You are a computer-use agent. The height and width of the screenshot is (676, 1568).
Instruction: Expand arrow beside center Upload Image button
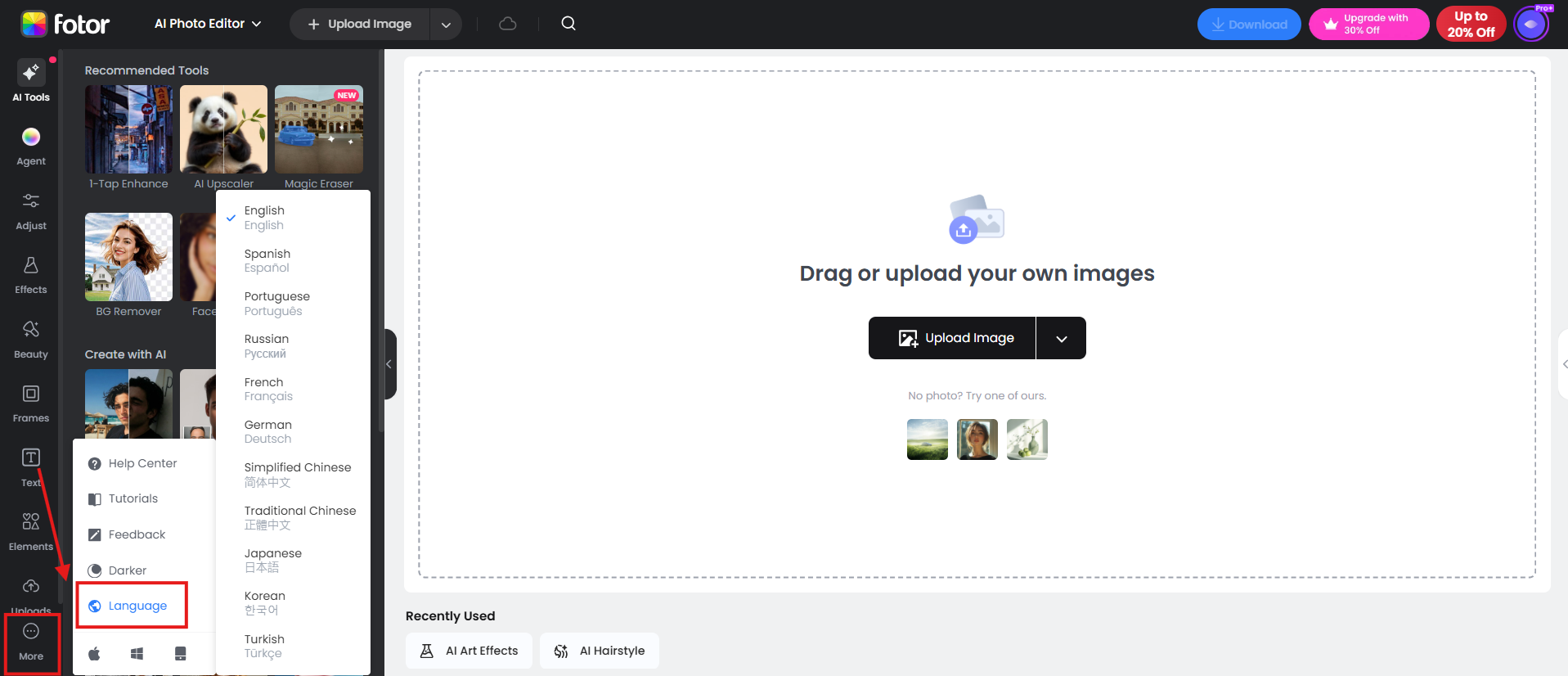(x=1061, y=338)
